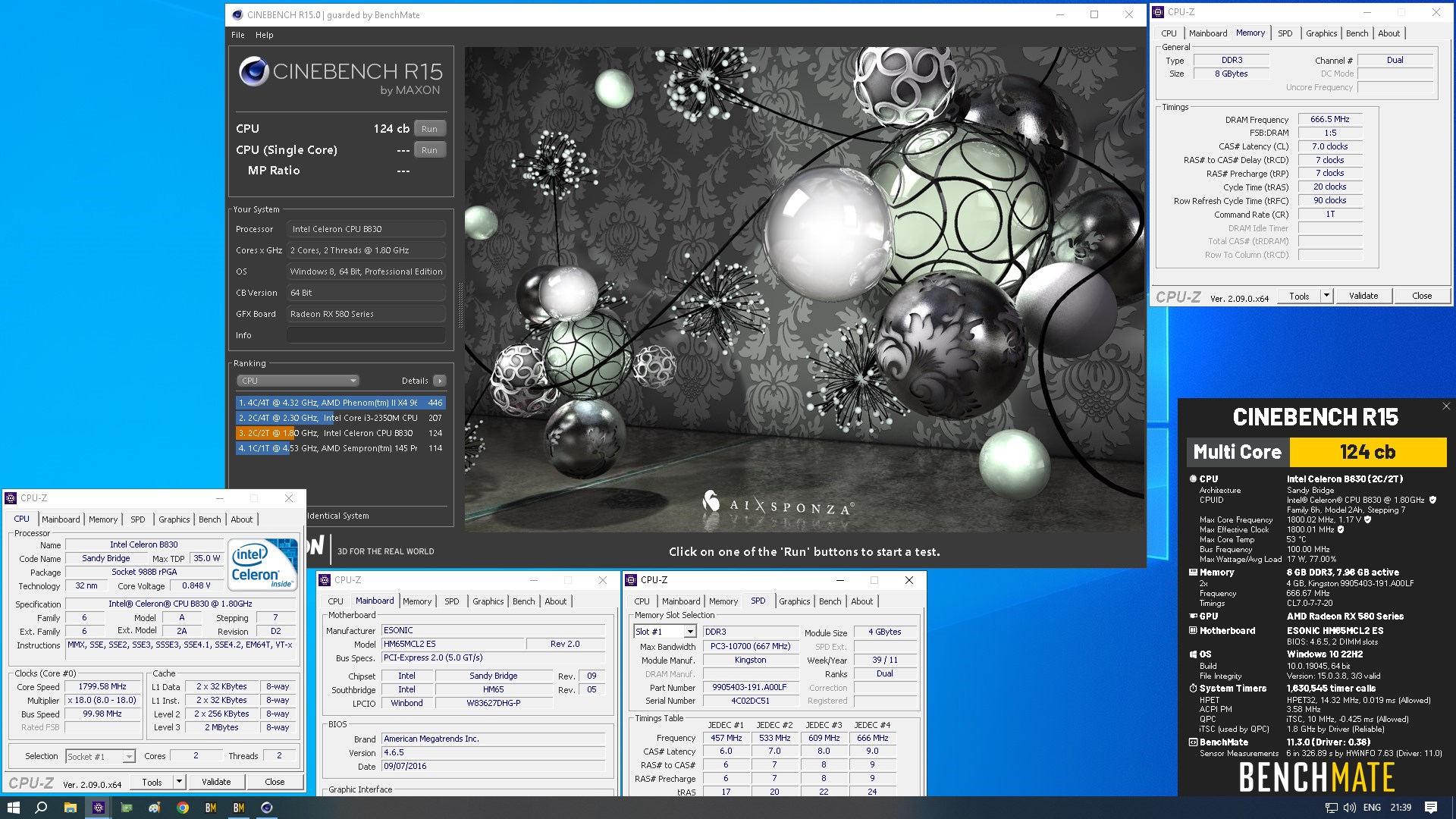This screenshot has width=1456, height=819.
Task: Open Google Chrome from the taskbar
Action: click(x=183, y=808)
